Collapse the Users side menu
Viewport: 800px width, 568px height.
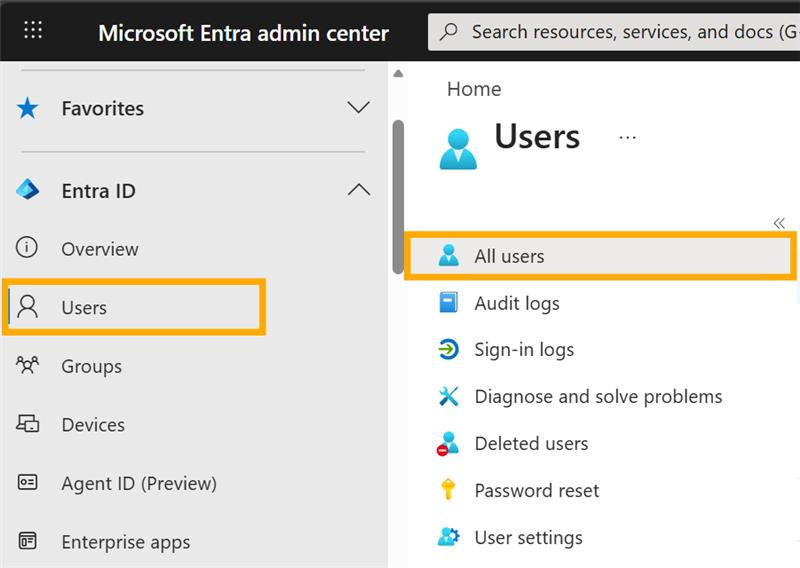coord(779,223)
